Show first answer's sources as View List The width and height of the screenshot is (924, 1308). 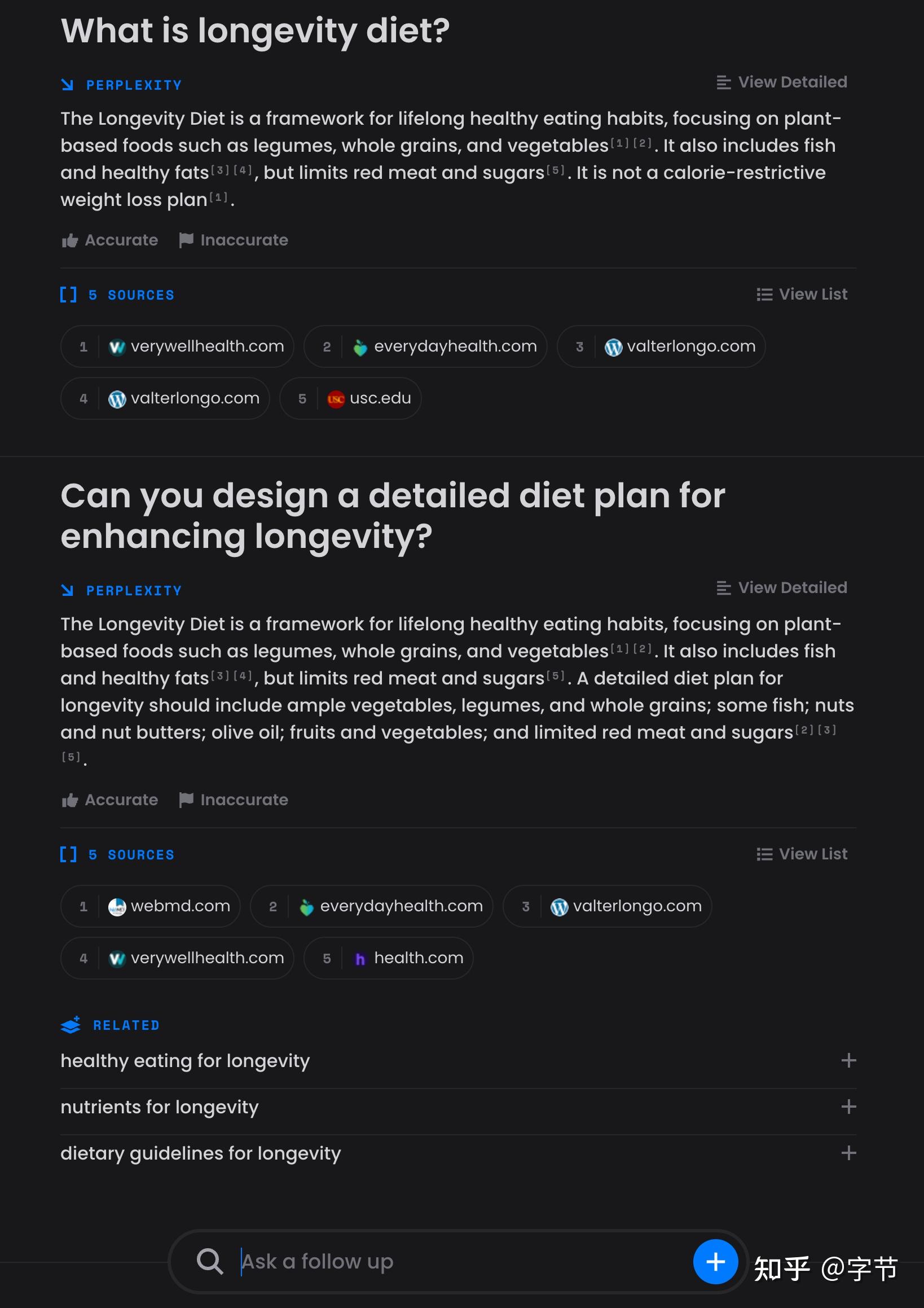pyautogui.click(x=802, y=294)
